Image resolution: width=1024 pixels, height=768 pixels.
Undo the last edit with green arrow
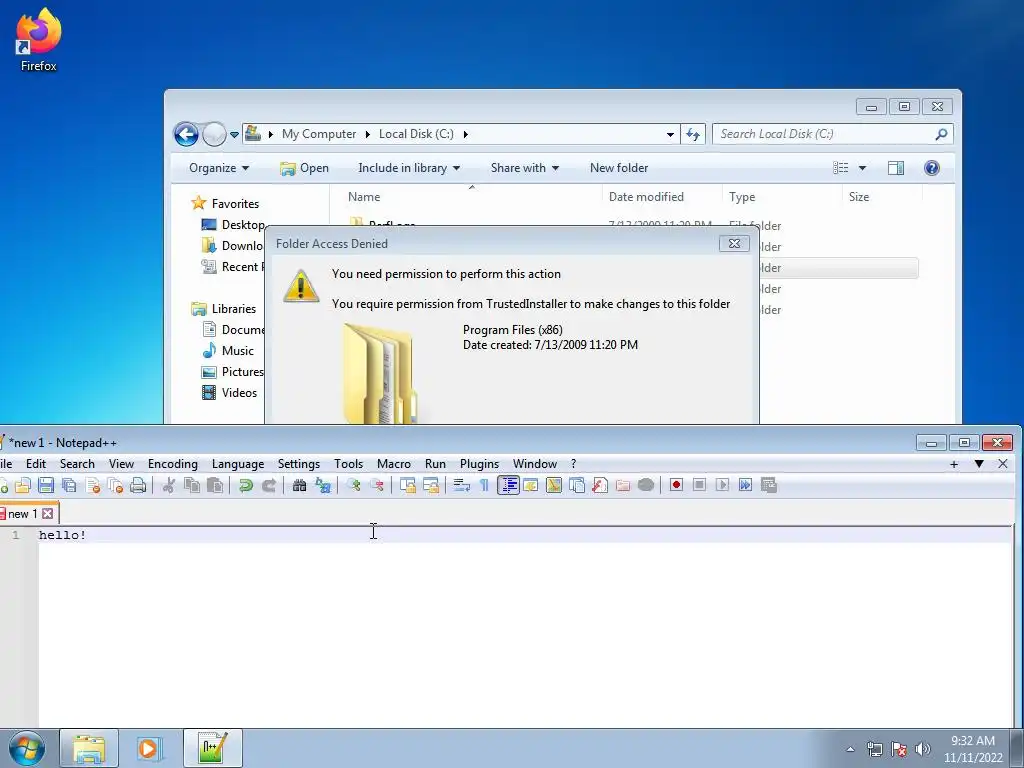pyautogui.click(x=246, y=485)
